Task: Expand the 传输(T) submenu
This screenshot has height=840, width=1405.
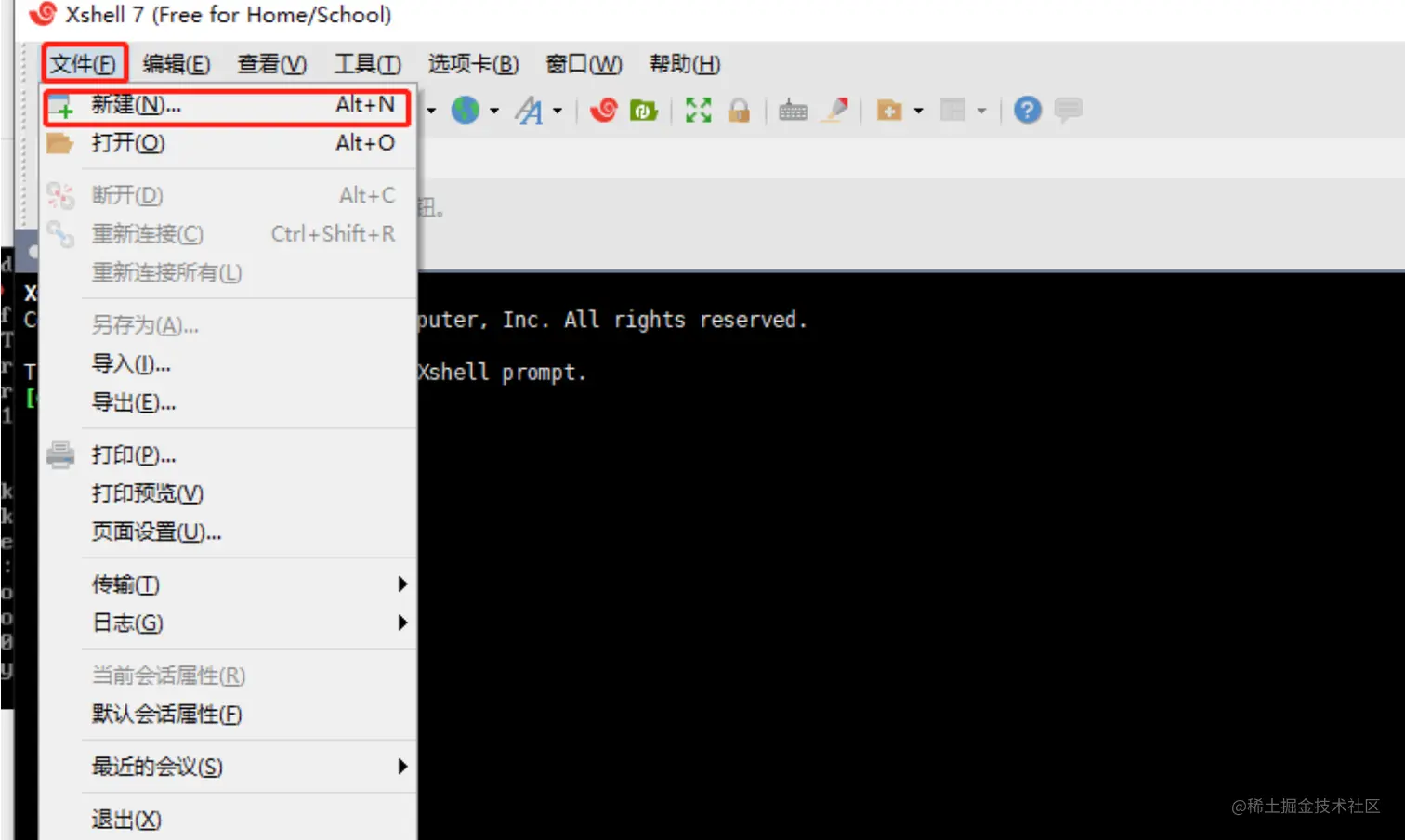Action: (x=228, y=584)
